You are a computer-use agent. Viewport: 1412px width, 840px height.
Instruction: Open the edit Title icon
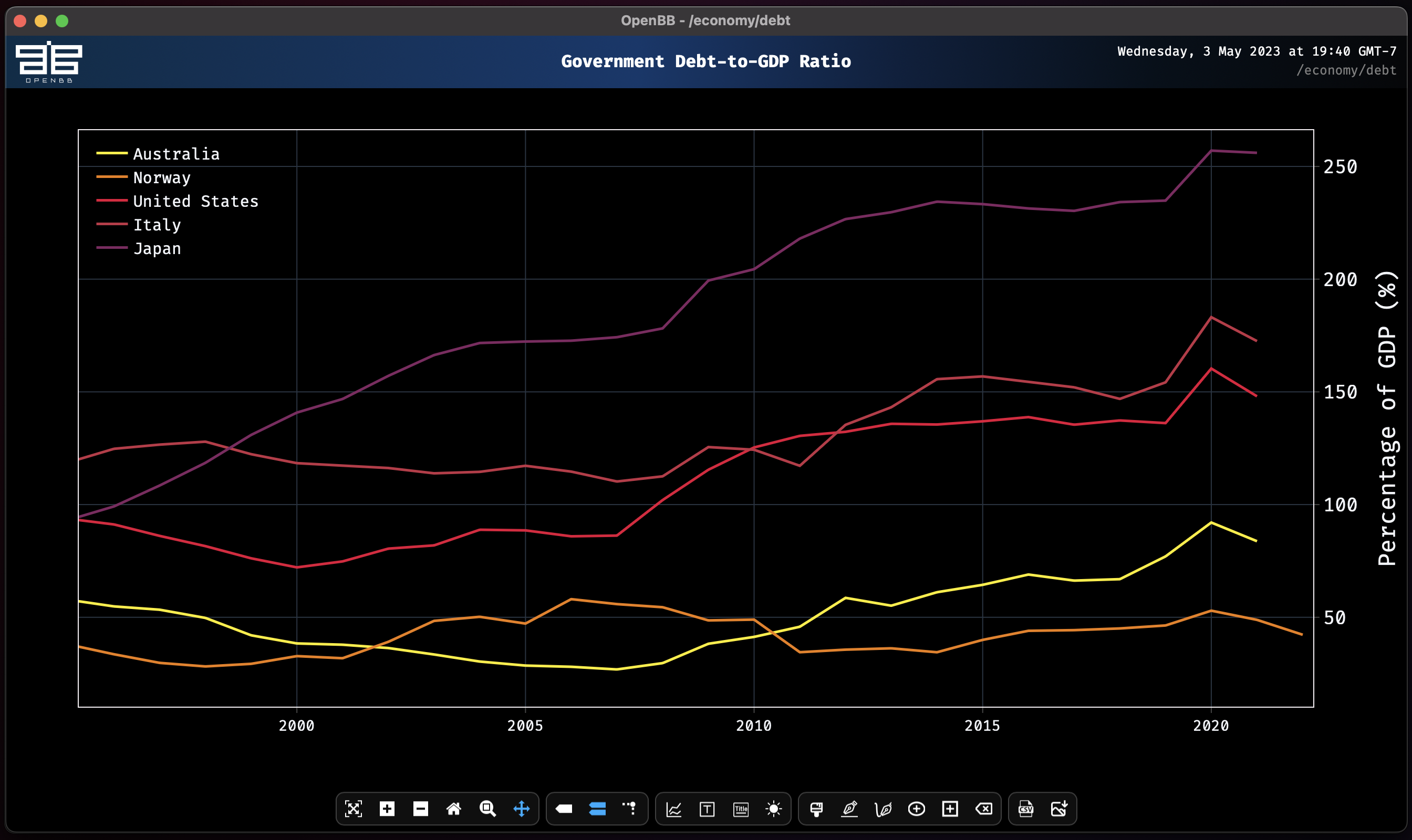pyautogui.click(x=740, y=808)
